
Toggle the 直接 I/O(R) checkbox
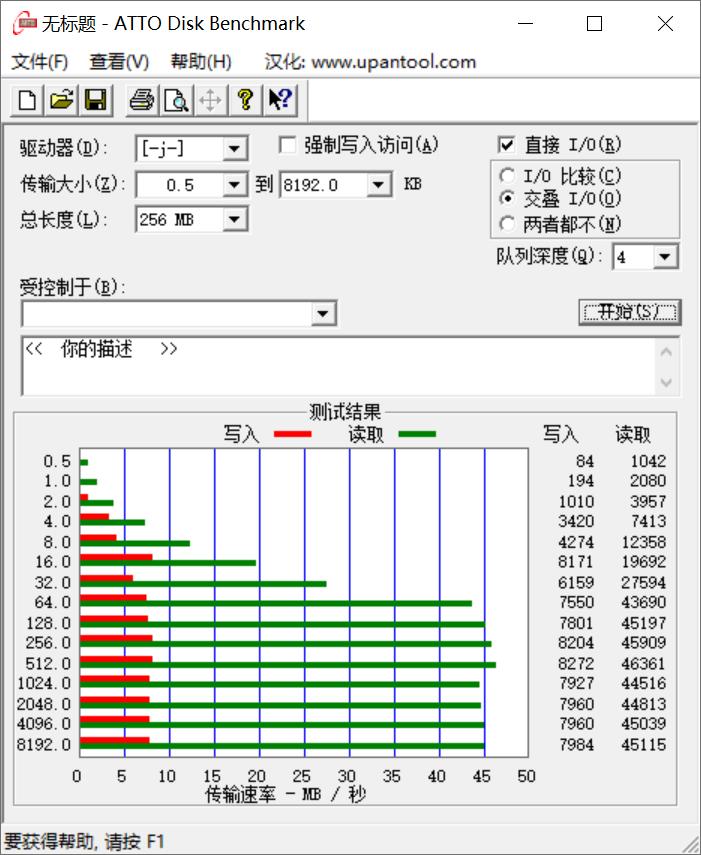[506, 145]
